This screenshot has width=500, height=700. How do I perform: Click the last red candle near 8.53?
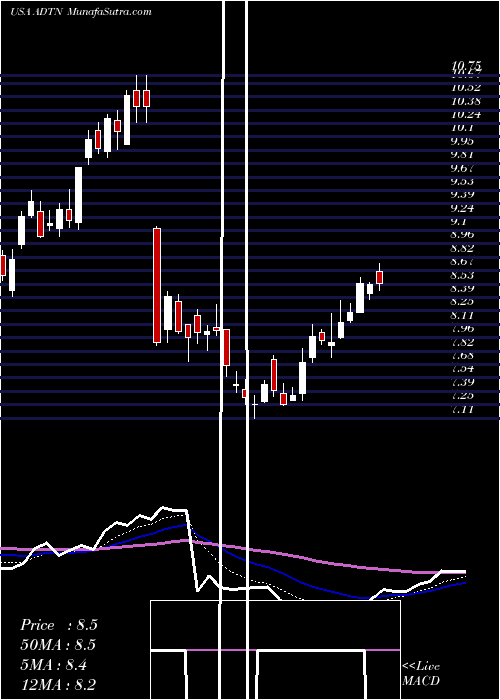(379, 277)
